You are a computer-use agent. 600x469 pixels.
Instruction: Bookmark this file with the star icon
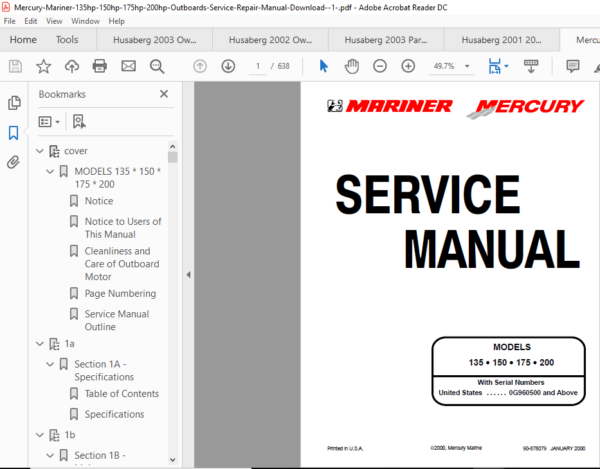click(43, 66)
